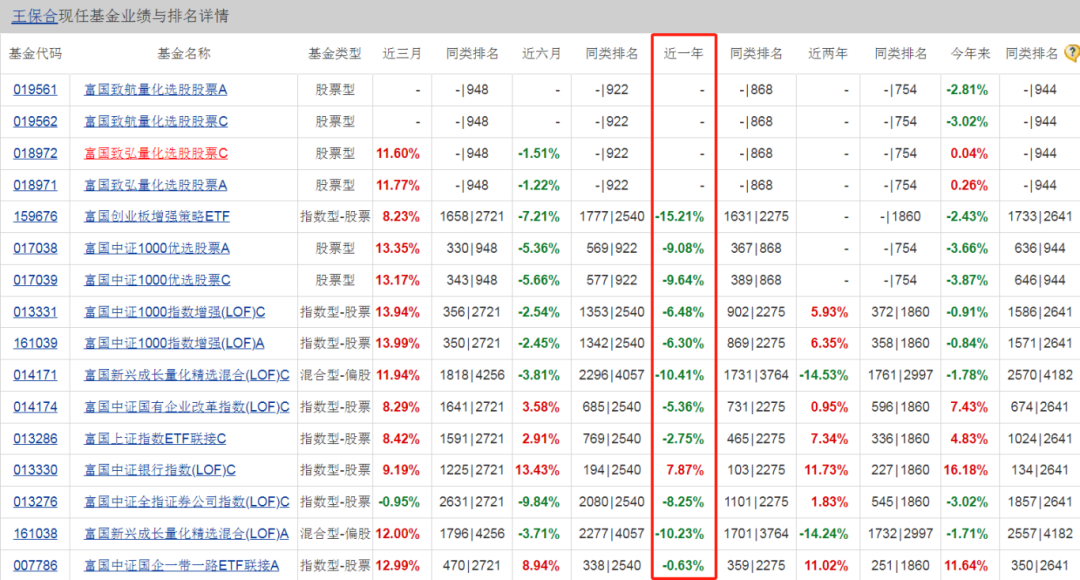Screen dimensions: 1080x580
Task: Click the 基金类型 column header
Action: pyautogui.click(x=335, y=53)
